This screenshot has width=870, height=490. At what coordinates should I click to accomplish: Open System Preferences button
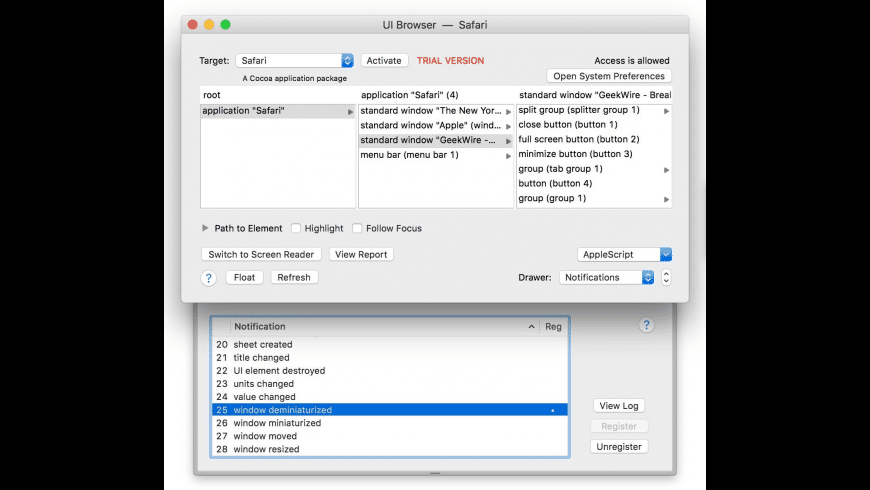(x=609, y=76)
